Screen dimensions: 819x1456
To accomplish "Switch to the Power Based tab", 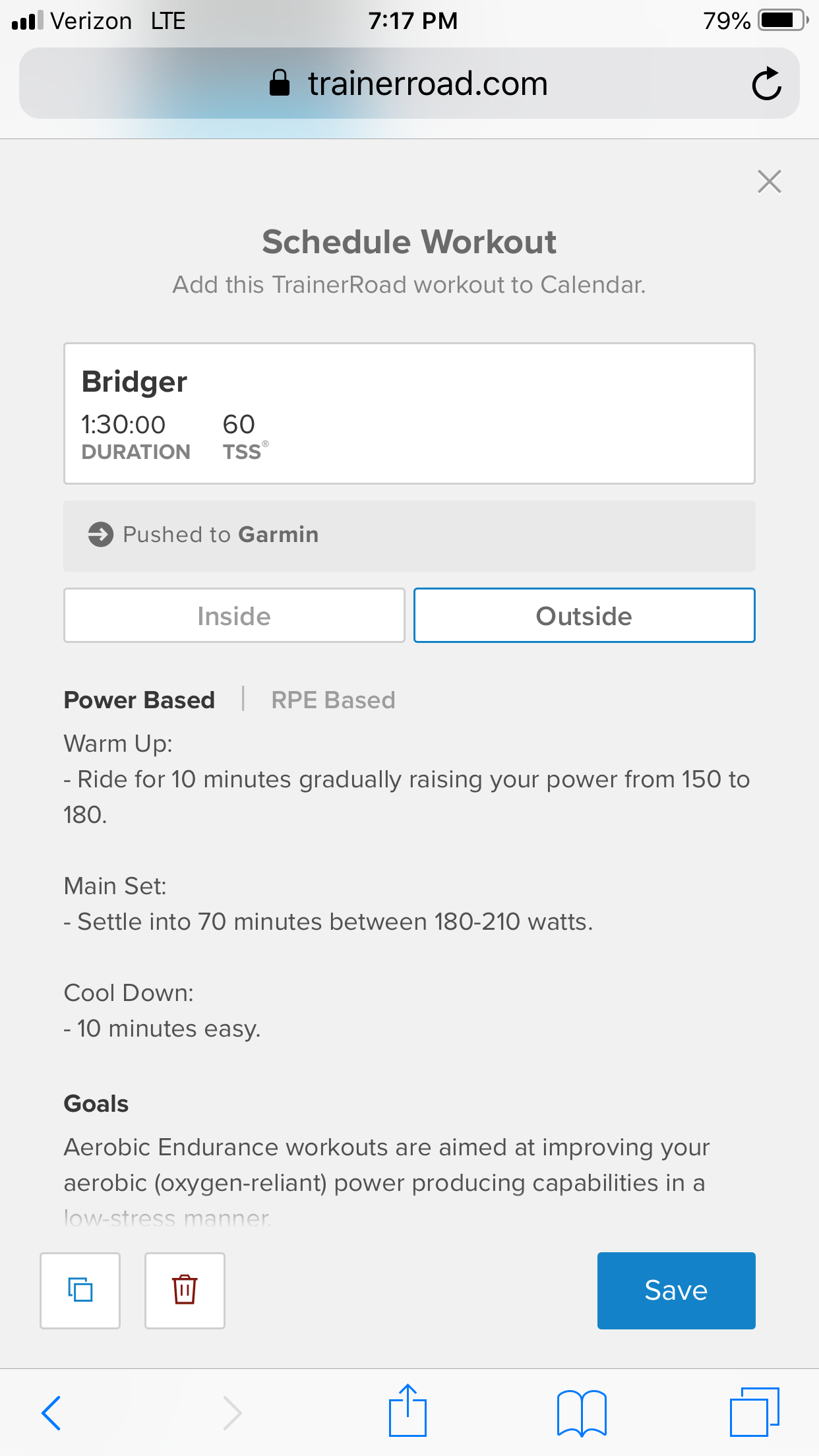I will point(139,700).
